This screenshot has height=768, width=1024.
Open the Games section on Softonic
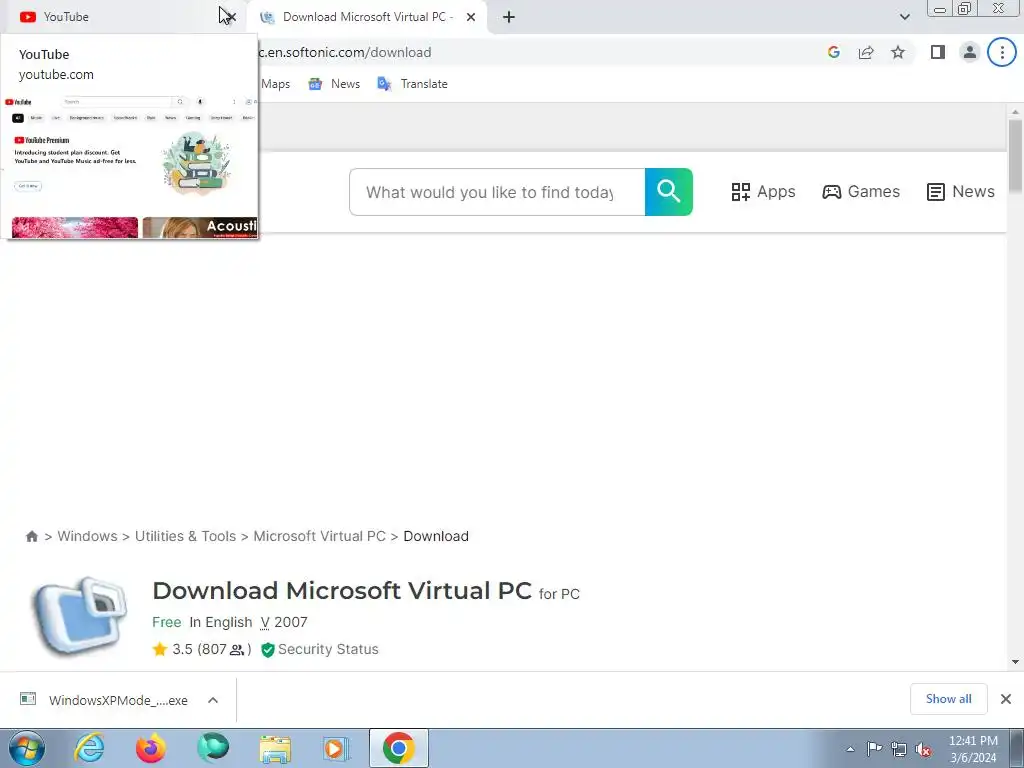click(x=861, y=191)
